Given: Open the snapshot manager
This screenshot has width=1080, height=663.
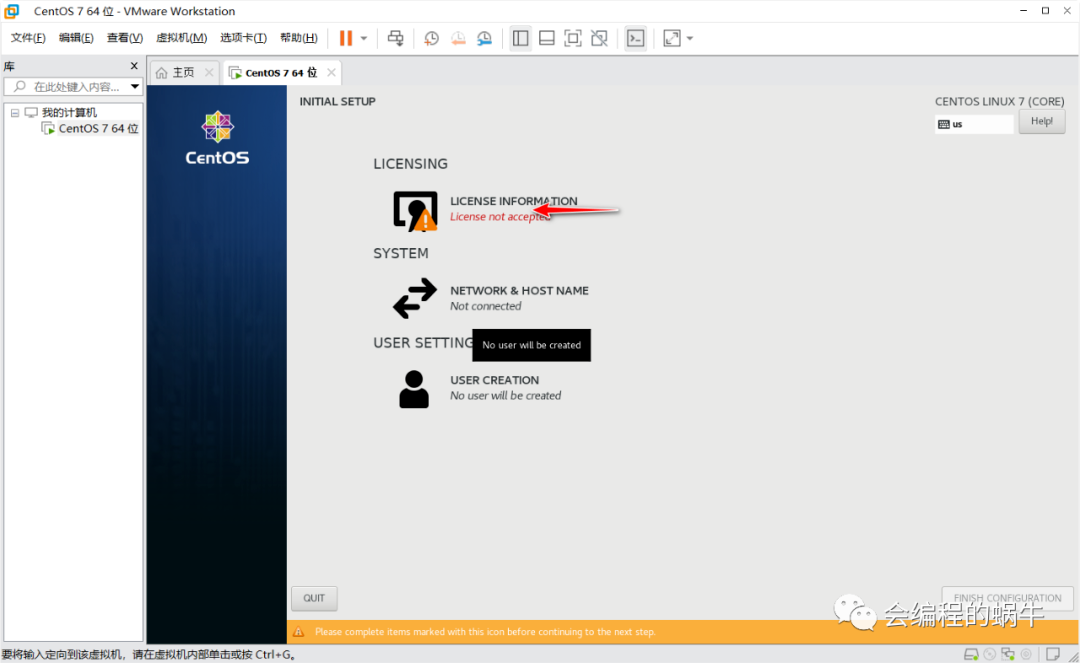Looking at the screenshot, I should (485, 39).
